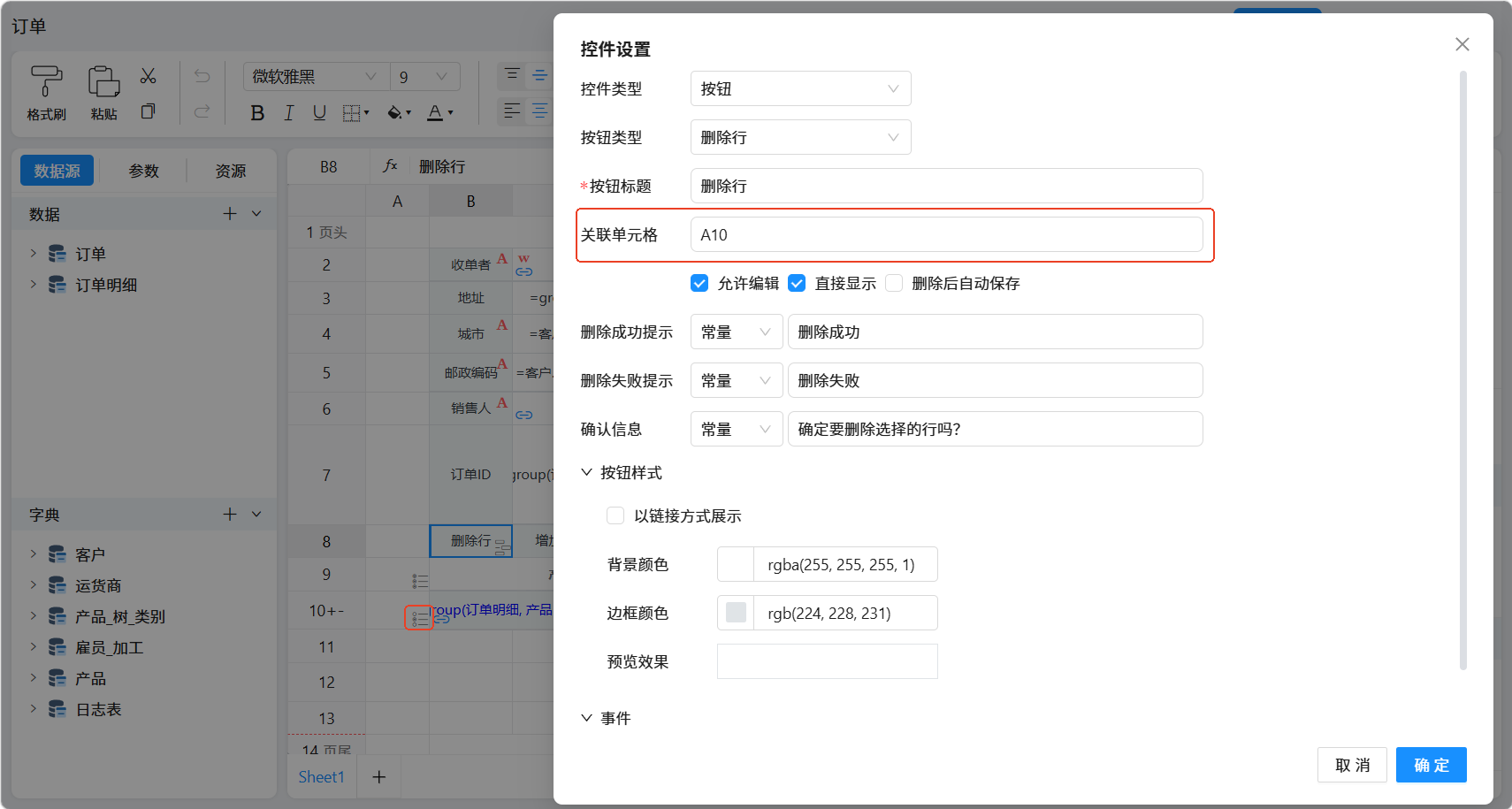Click the 确定 button
1512x809 pixels.
point(1432,765)
